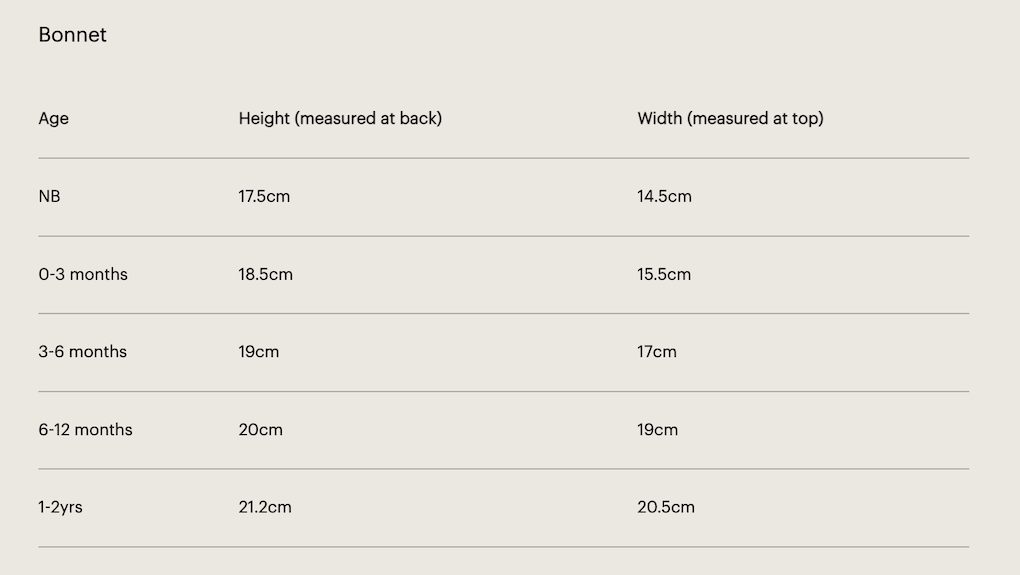The width and height of the screenshot is (1020, 575).
Task: Click the 1-2yrs row's 20.5cm width cell
Action: coord(666,507)
